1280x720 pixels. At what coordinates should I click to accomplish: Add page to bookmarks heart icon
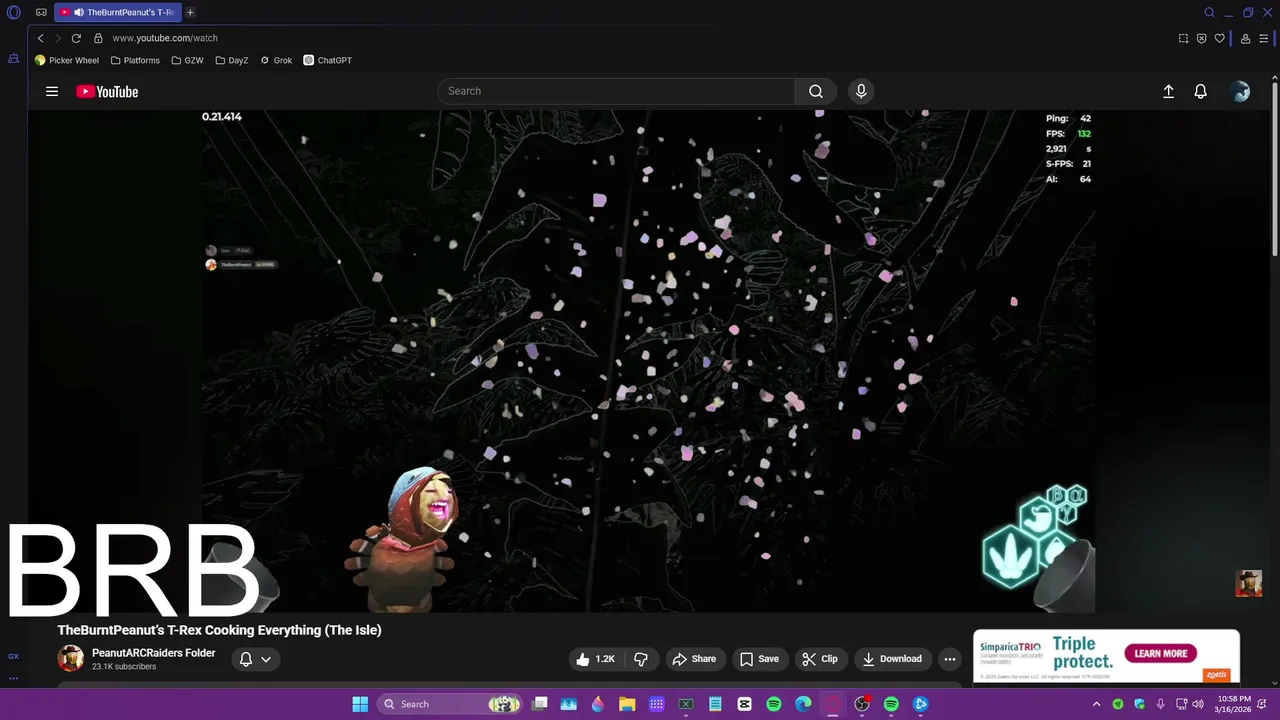tap(1219, 38)
